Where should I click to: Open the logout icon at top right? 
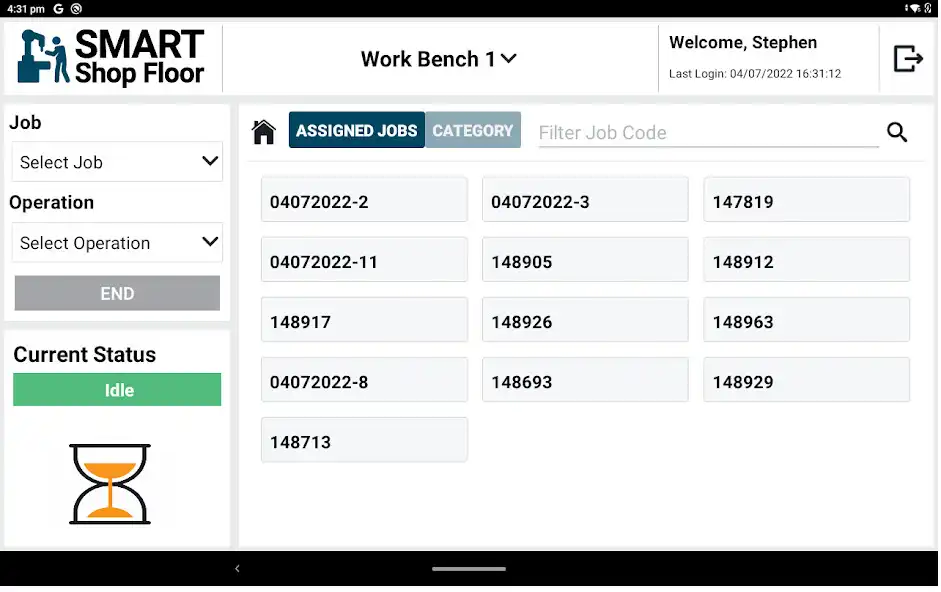coord(908,58)
